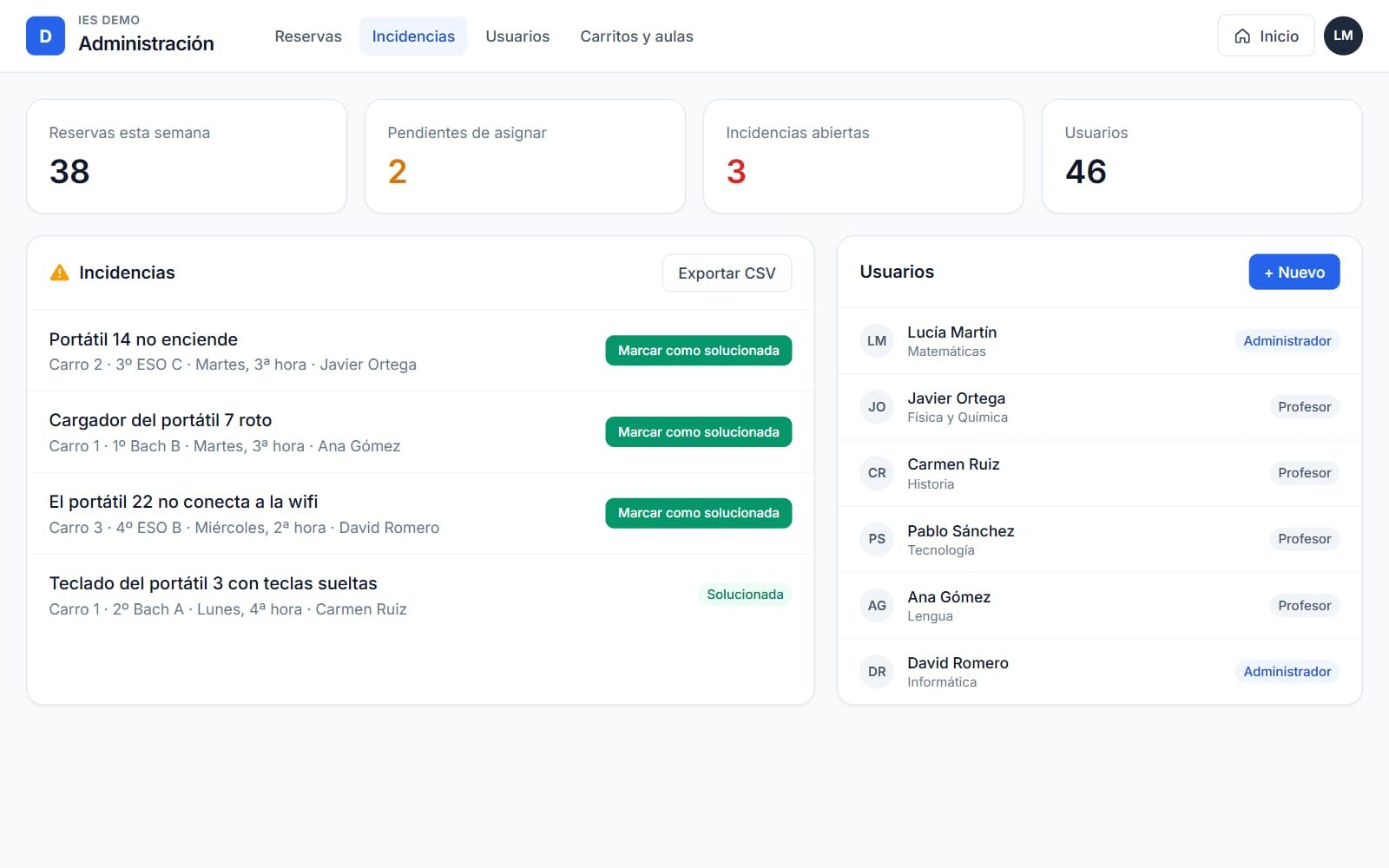Open the Pendientes de asignar card
Viewport: 1389px width, 868px height.
click(x=525, y=156)
